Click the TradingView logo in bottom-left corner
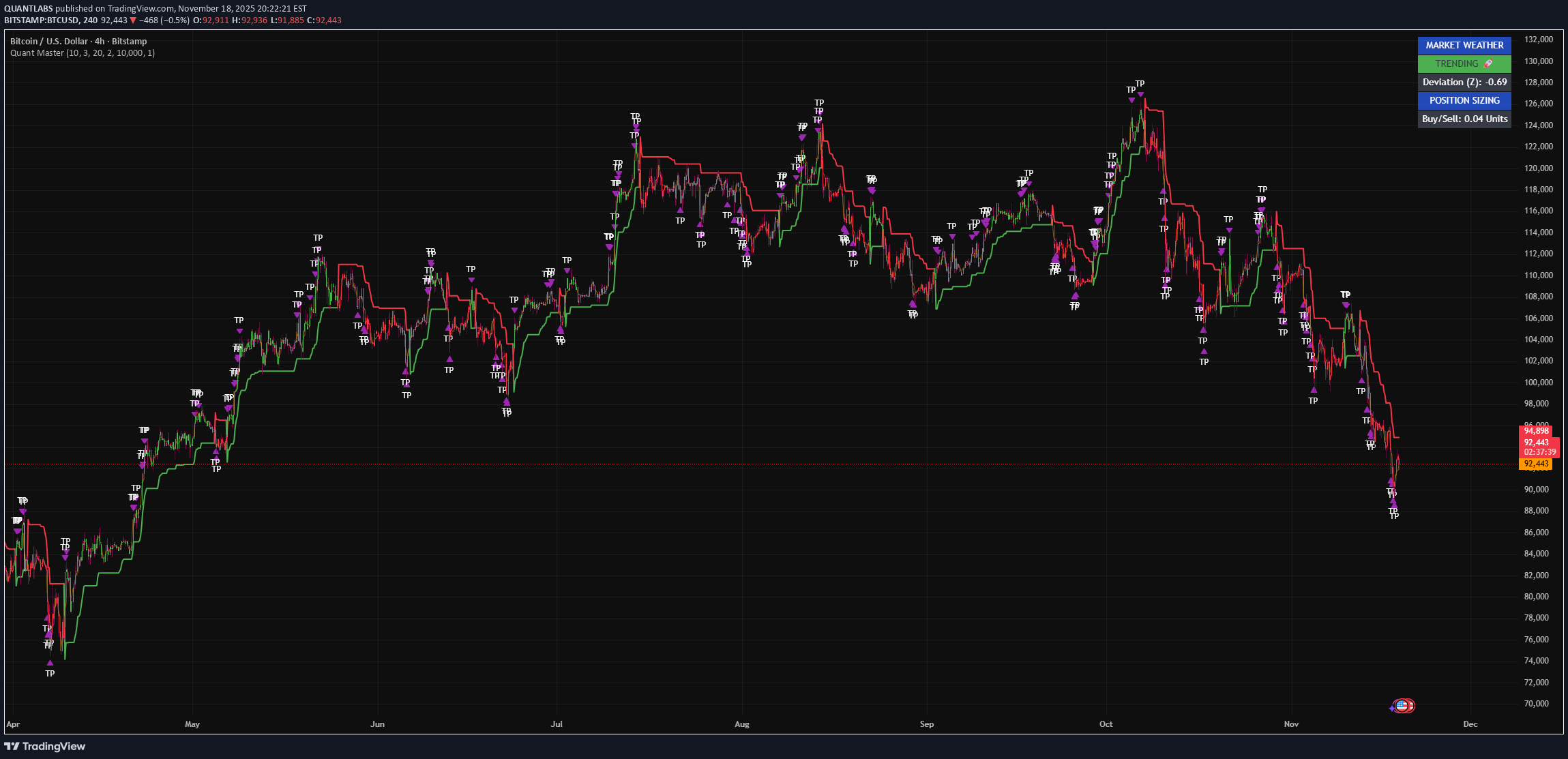1568x759 pixels. click(x=45, y=746)
